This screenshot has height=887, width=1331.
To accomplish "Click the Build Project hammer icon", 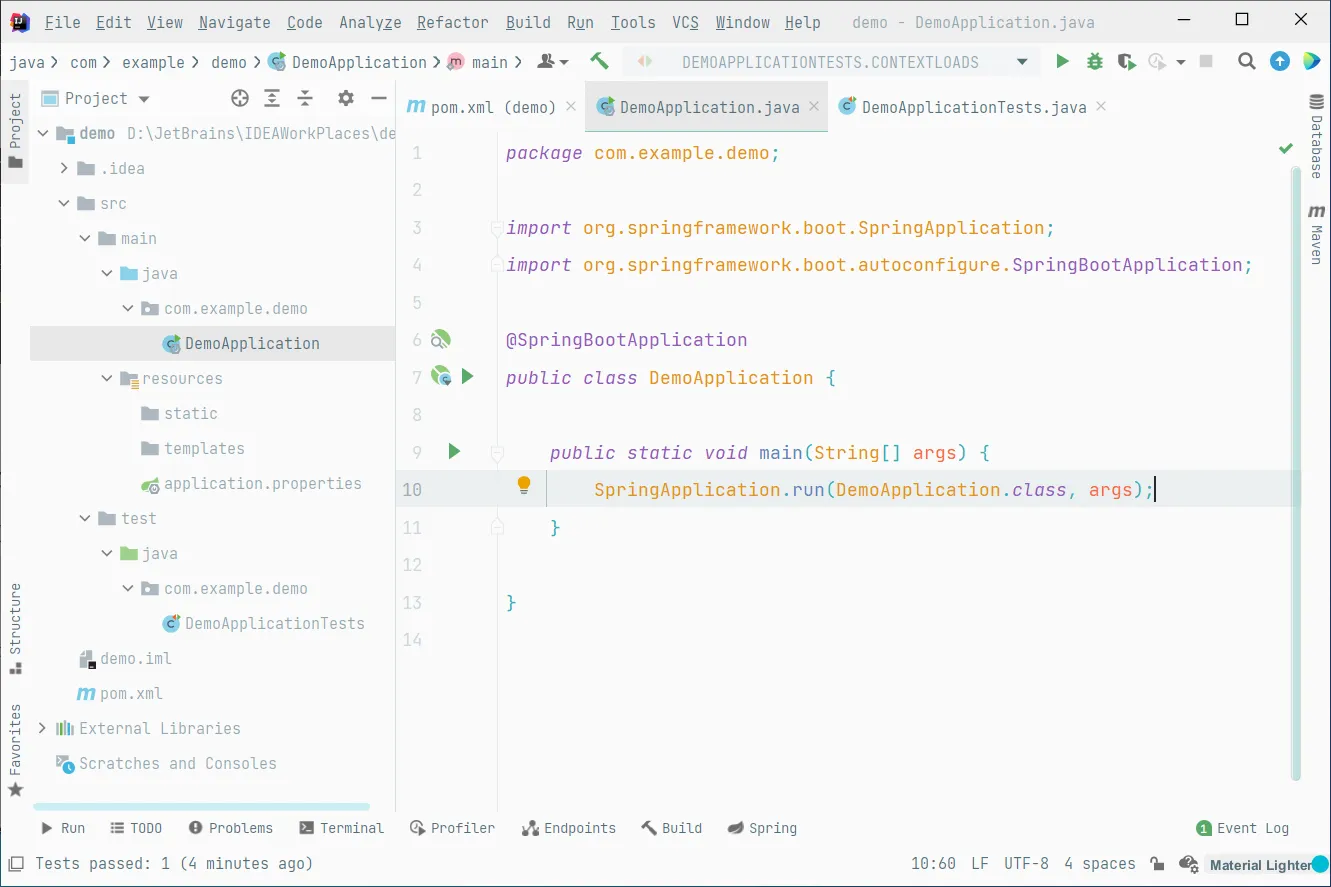I will pos(599,61).
